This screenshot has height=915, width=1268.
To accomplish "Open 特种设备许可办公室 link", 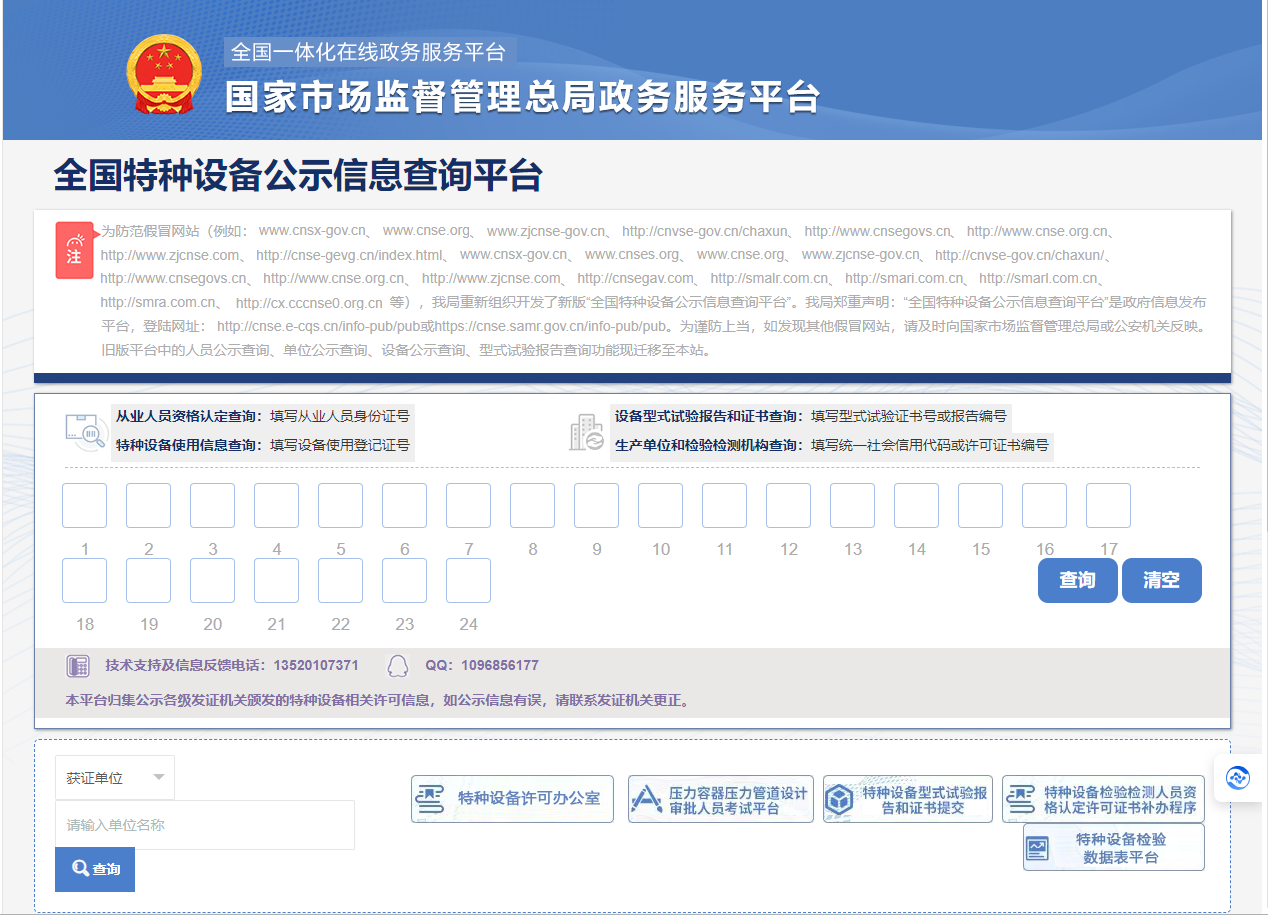I will pyautogui.click(x=512, y=799).
